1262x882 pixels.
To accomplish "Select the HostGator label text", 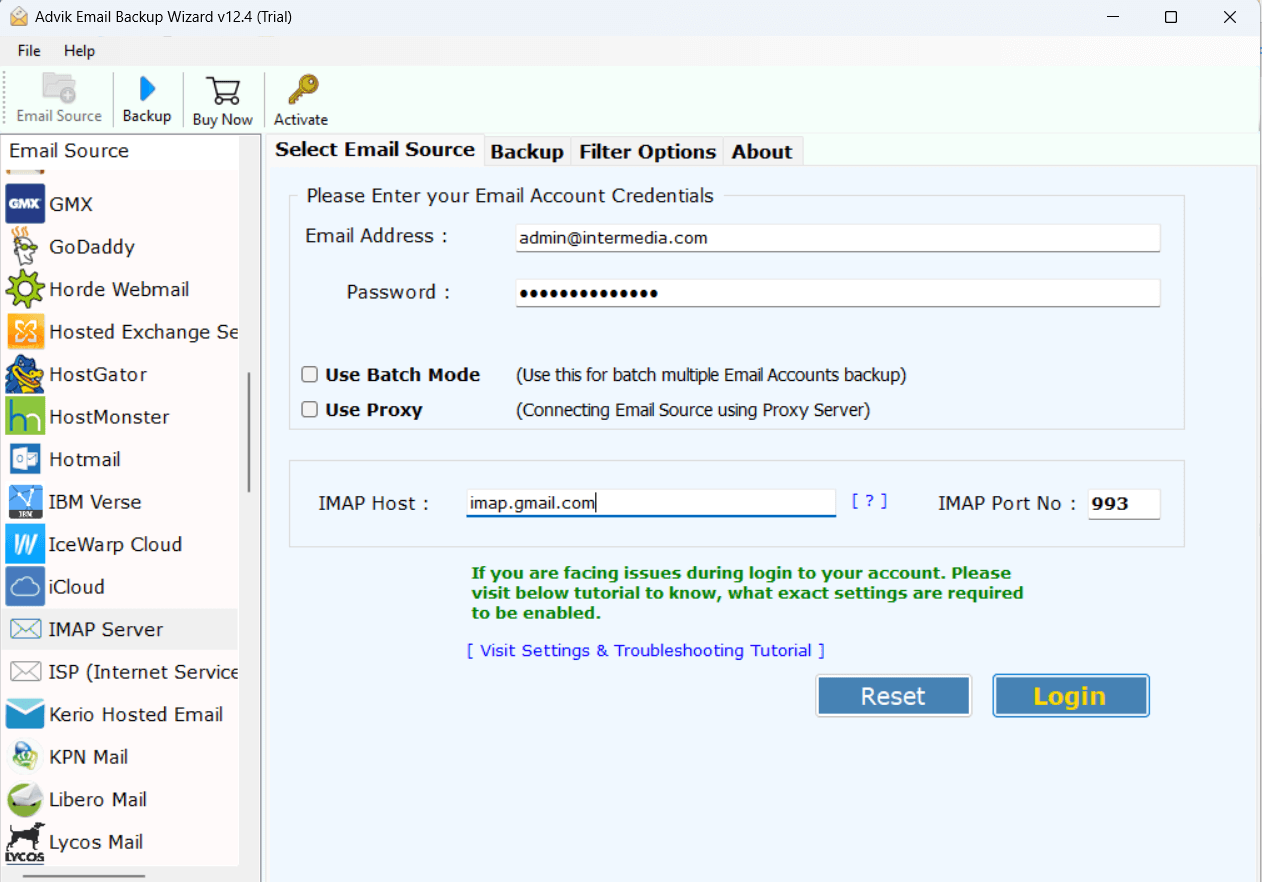I will [x=98, y=374].
